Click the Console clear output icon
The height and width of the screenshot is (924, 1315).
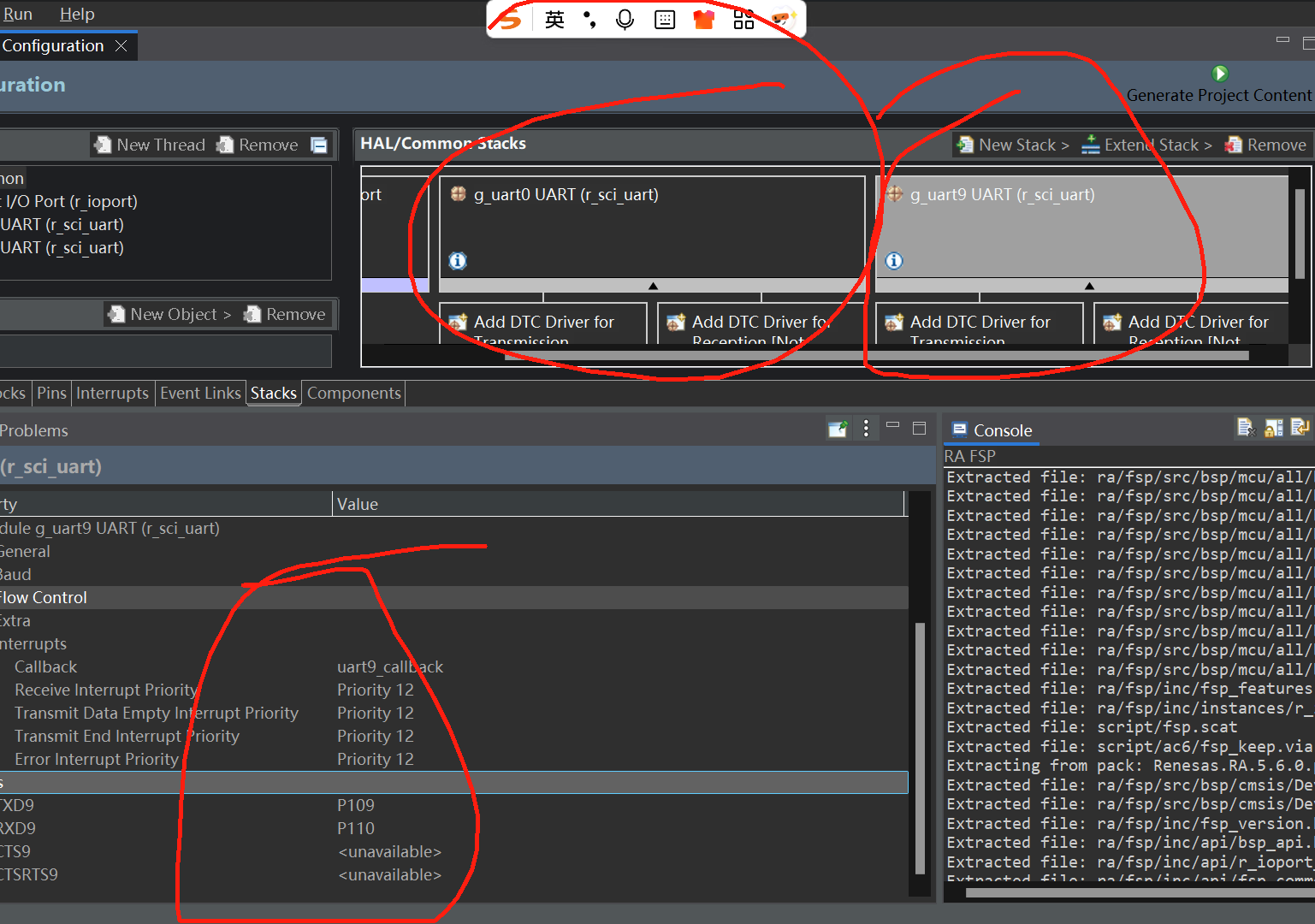tap(1246, 427)
